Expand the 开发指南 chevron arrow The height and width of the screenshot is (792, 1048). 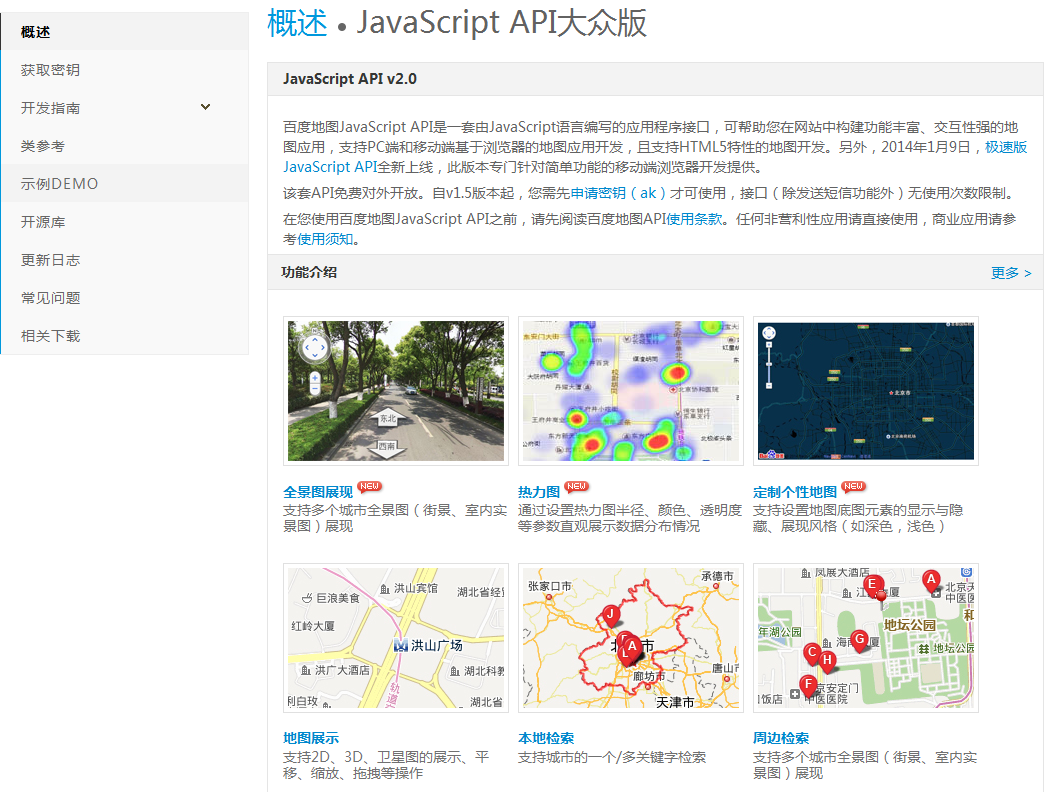(205, 107)
